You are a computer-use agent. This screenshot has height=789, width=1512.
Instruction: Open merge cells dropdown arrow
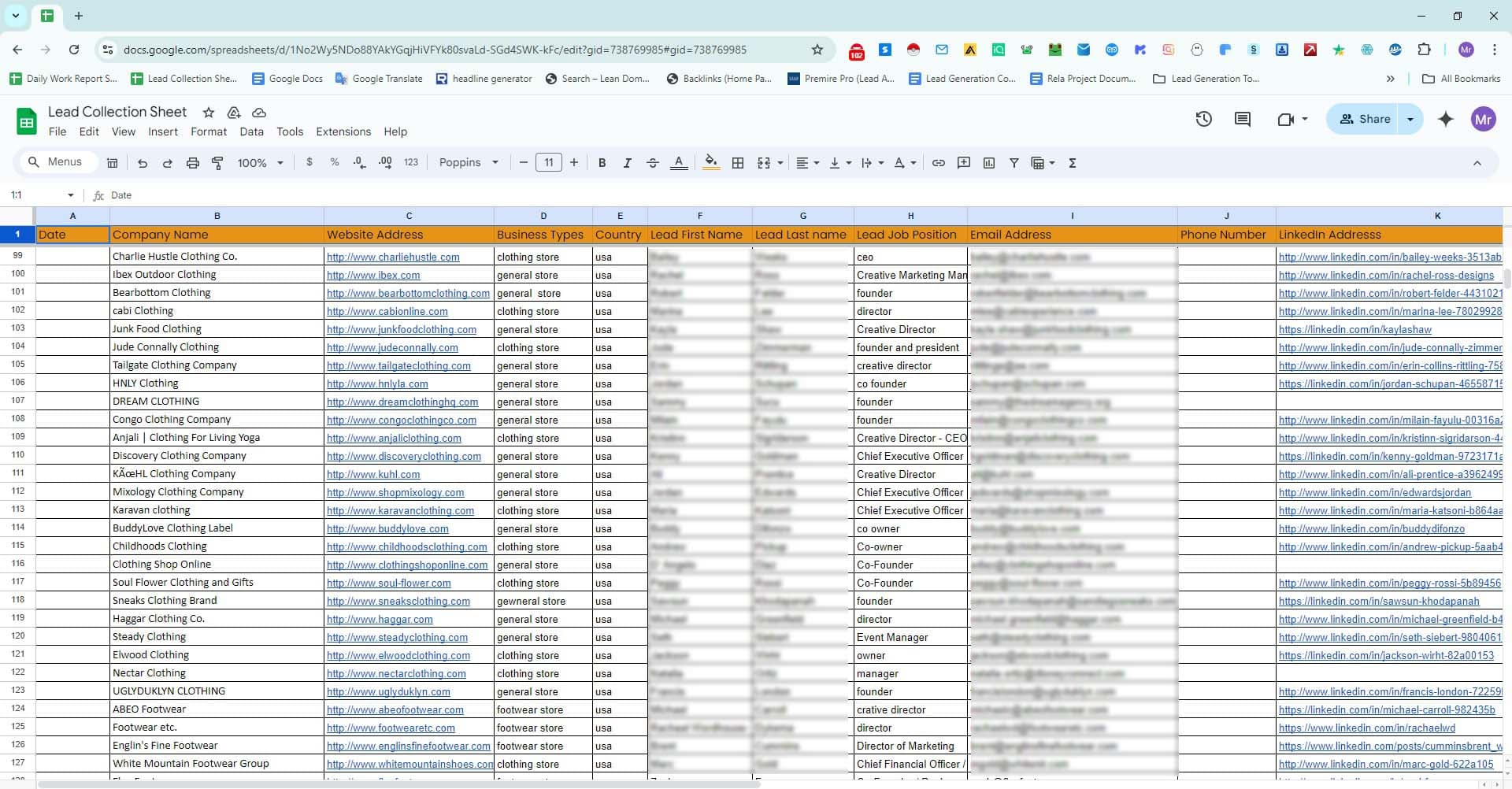click(780, 163)
